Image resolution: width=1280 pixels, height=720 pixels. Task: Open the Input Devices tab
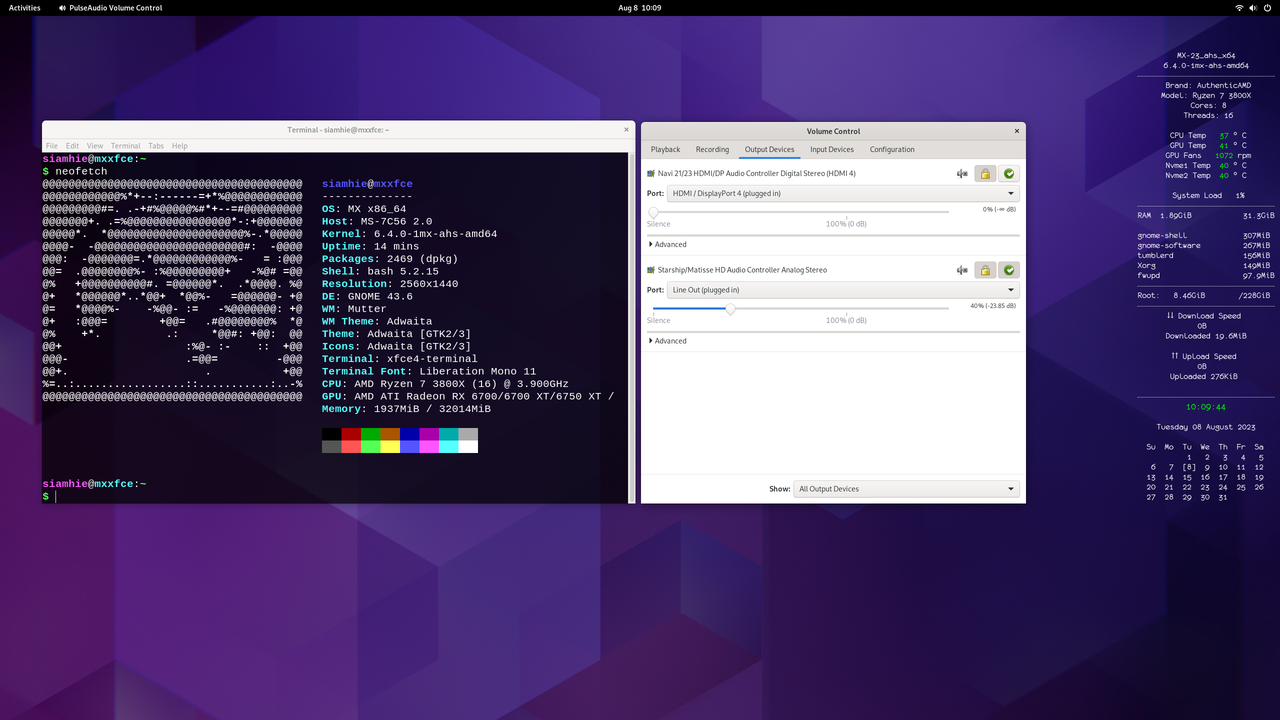click(832, 150)
